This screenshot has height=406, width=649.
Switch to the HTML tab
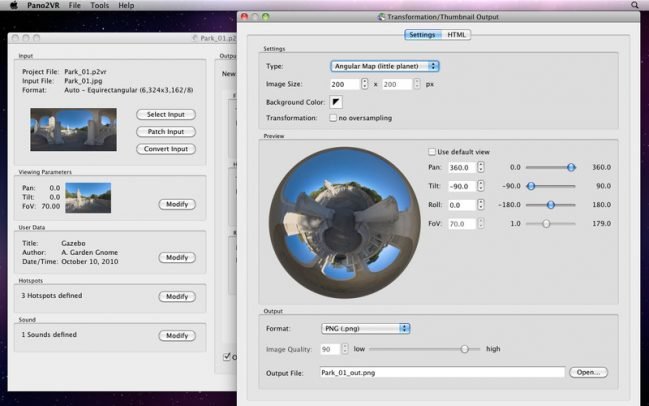pyautogui.click(x=456, y=35)
